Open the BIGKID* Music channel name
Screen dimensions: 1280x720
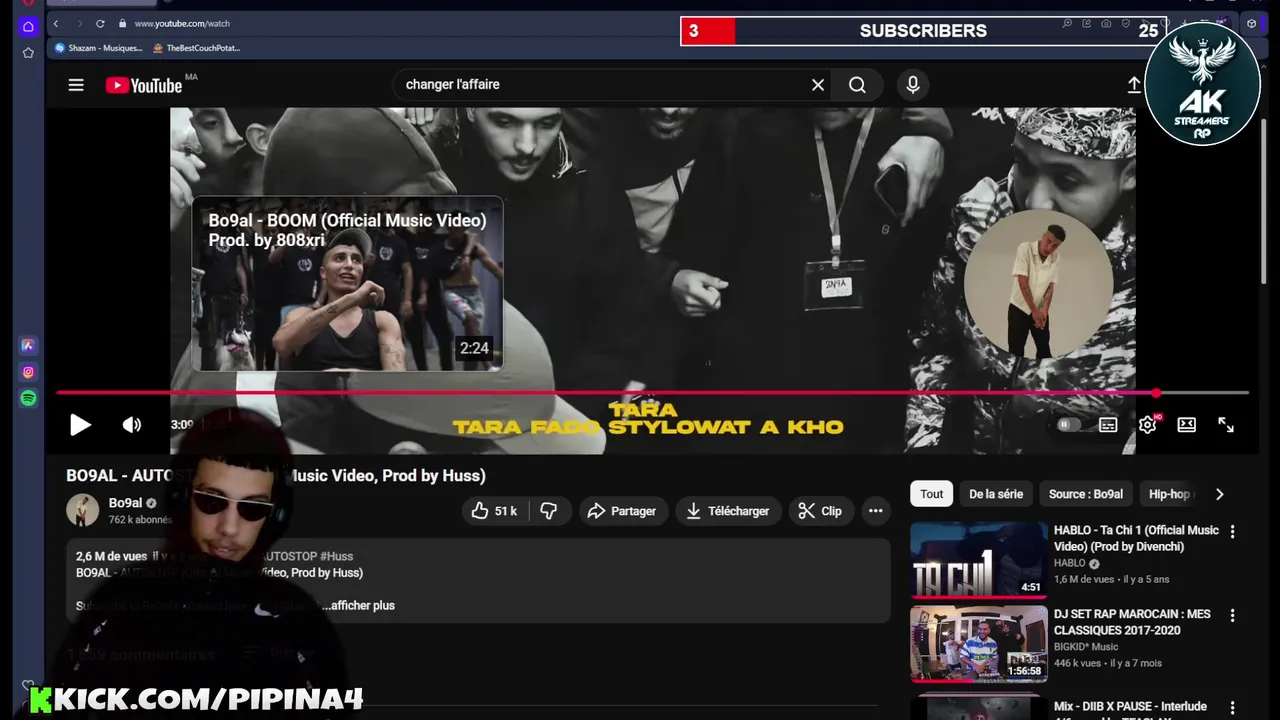click(1086, 647)
